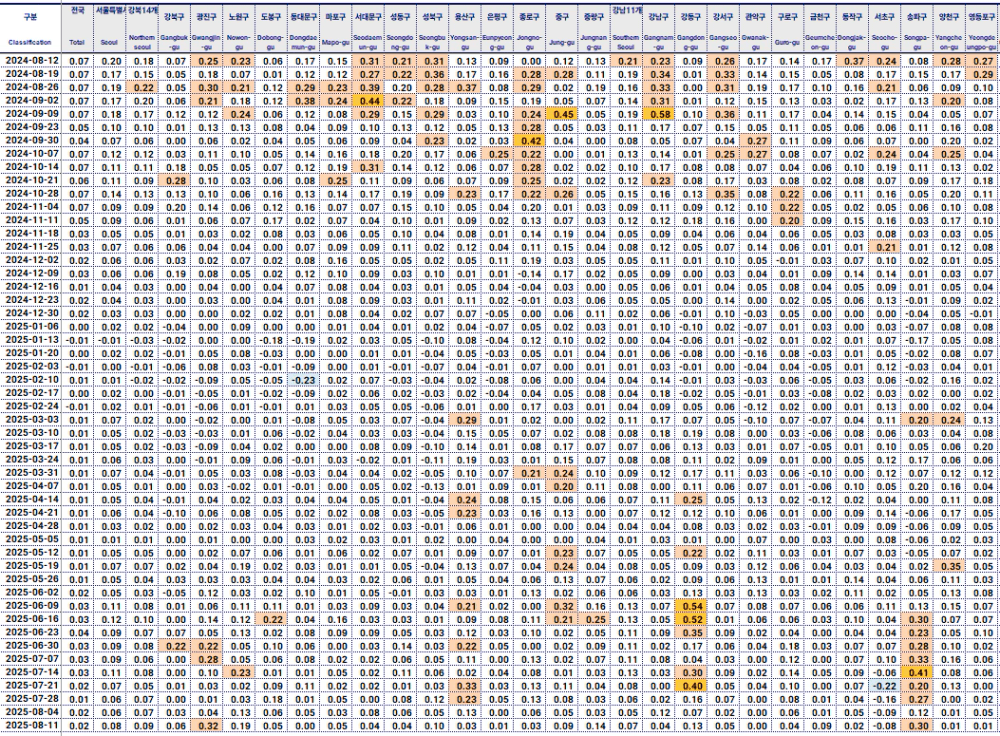Select the 동작구 Dongjak-gu column header

click(x=853, y=28)
